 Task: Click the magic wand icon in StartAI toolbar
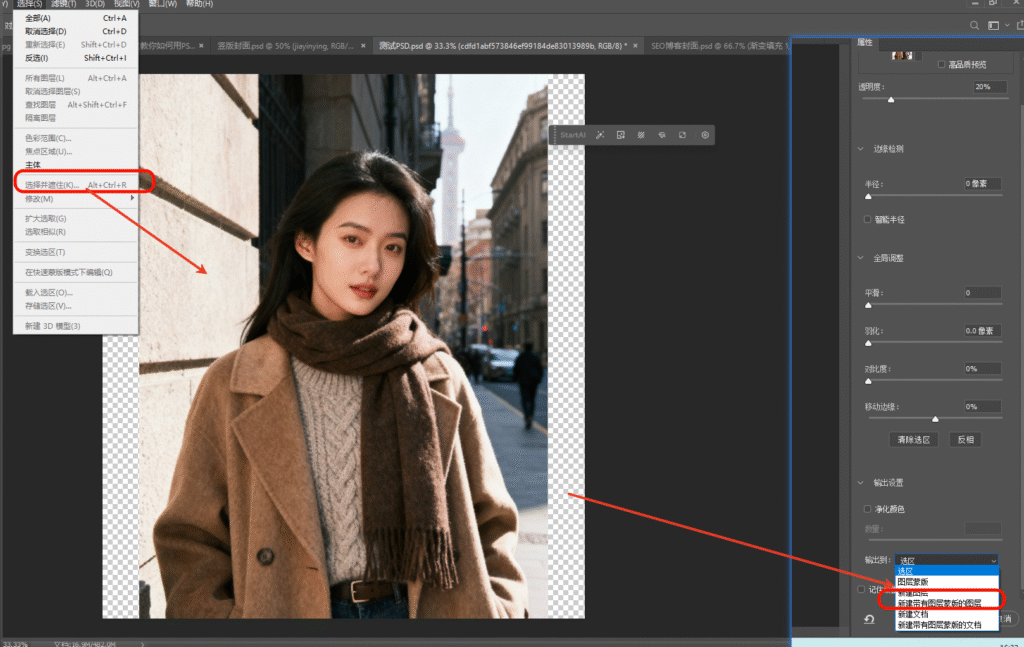(599, 134)
